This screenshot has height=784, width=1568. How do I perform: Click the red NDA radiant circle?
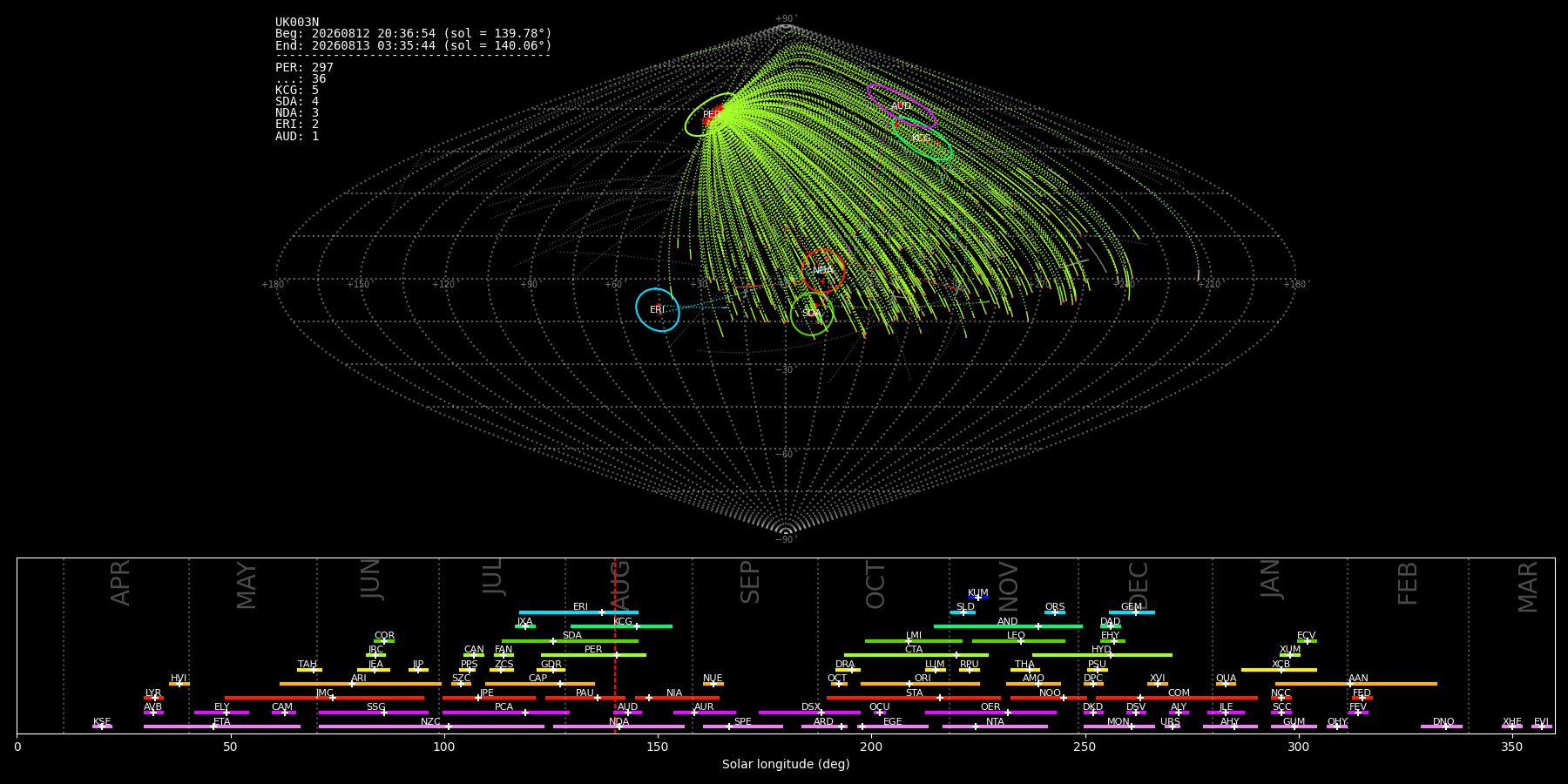point(823,271)
